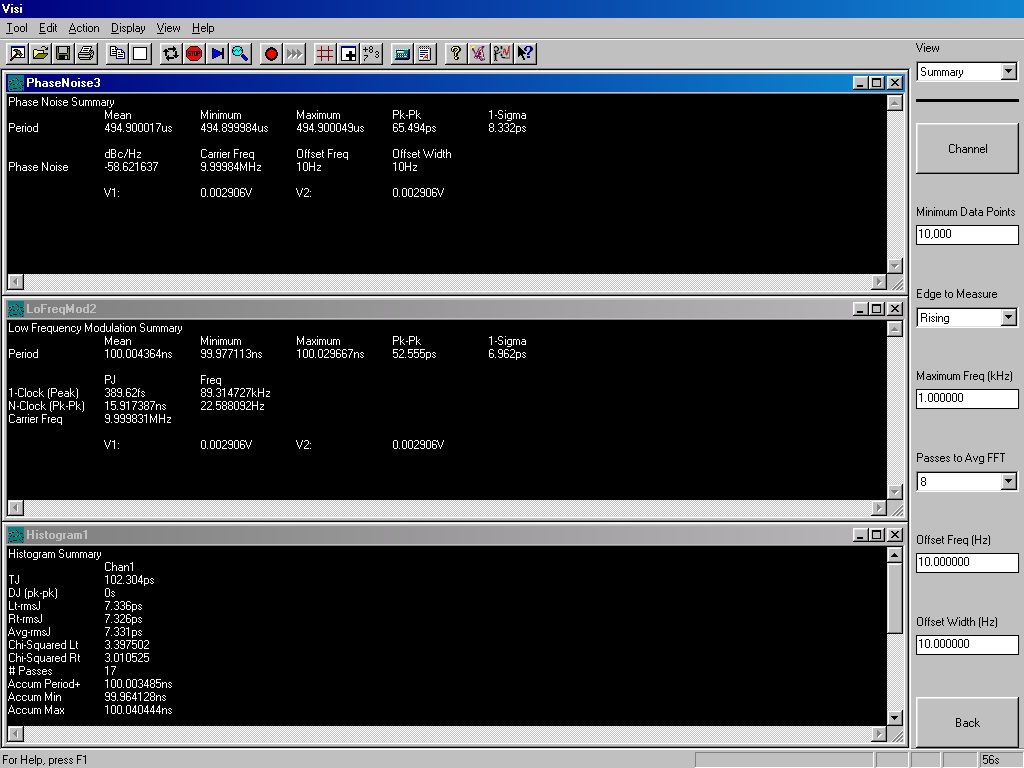Click the notepad report icon

(x=425, y=54)
